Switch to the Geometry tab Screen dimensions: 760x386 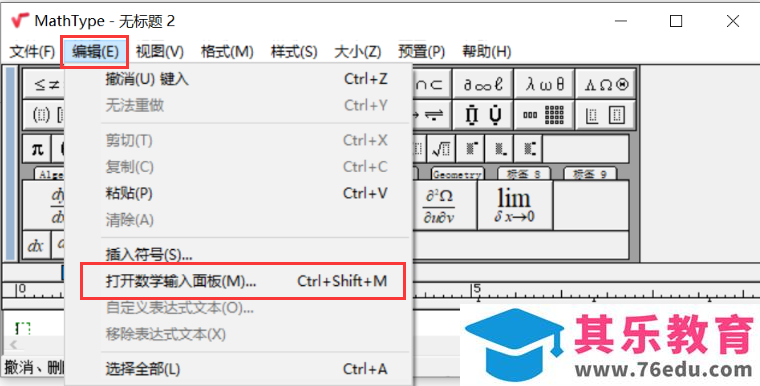(457, 174)
